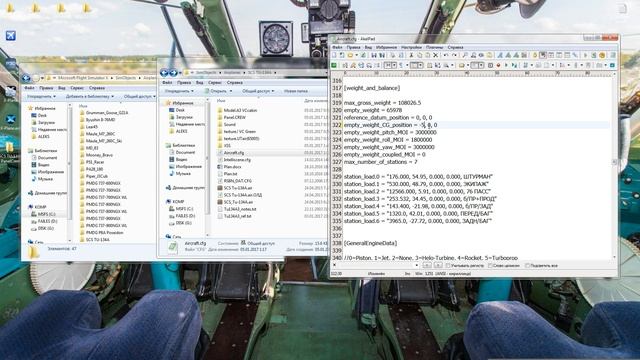
Task: Select the Plan.docx file in the file list
Action: [232, 167]
